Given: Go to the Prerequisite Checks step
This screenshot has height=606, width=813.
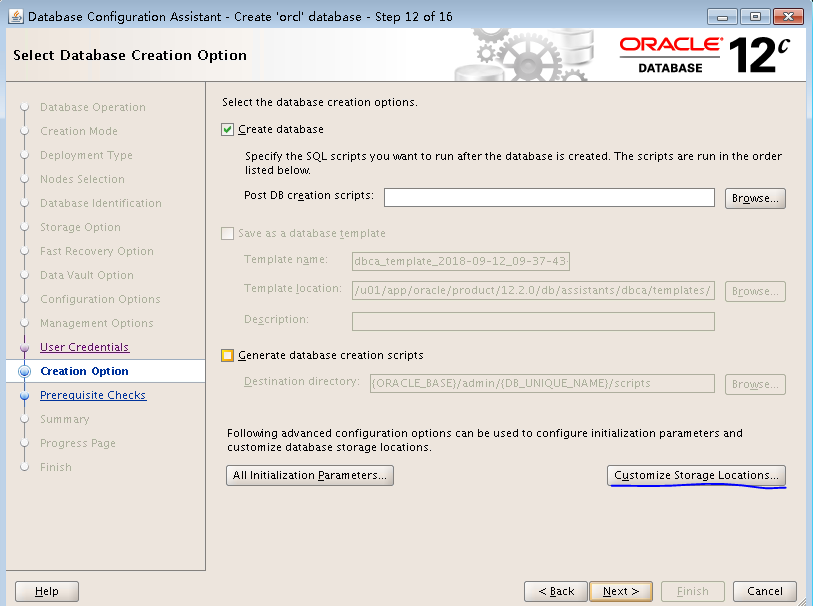Looking at the screenshot, I should pos(93,395).
